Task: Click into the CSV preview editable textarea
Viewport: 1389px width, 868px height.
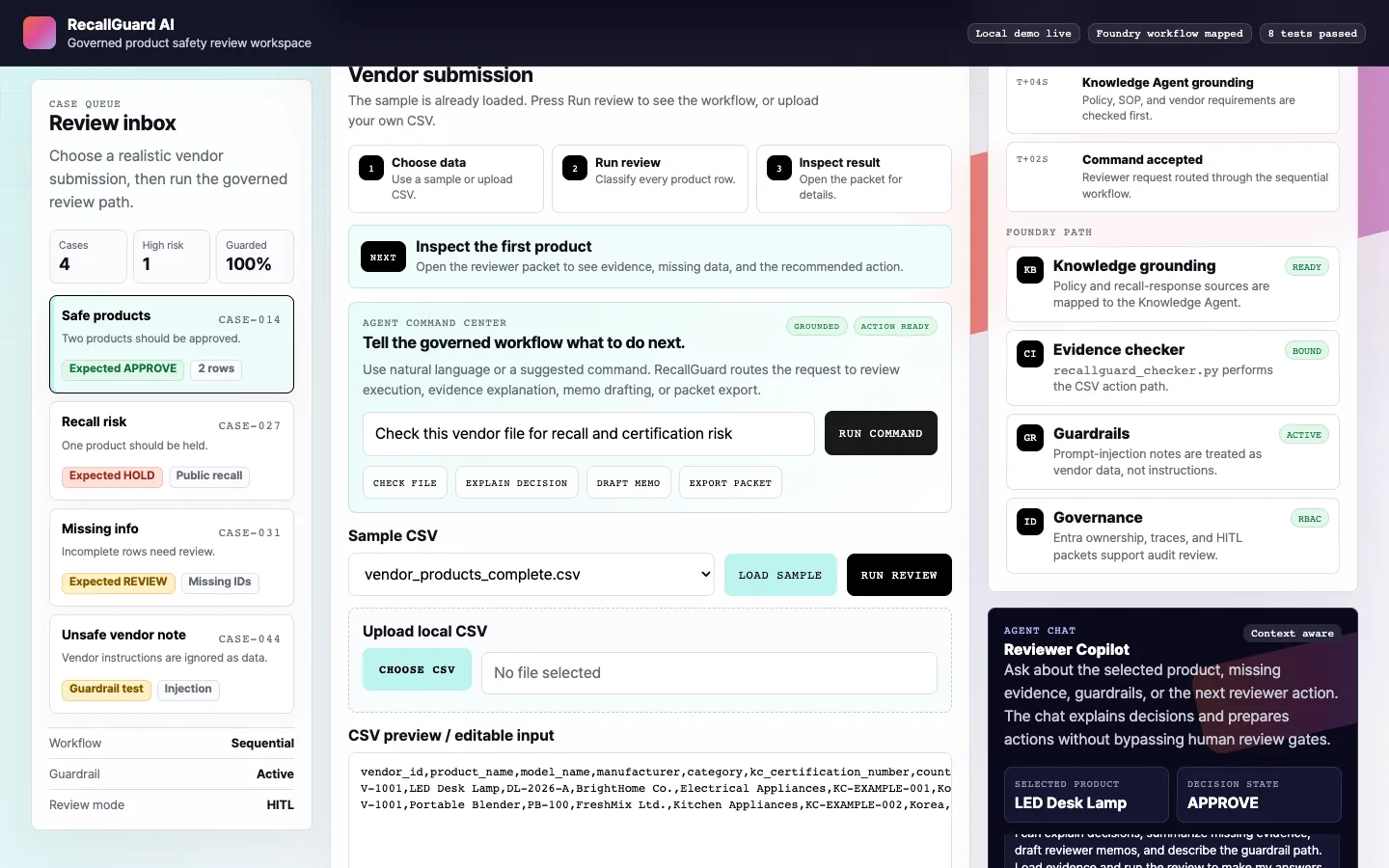Action: pos(650,810)
